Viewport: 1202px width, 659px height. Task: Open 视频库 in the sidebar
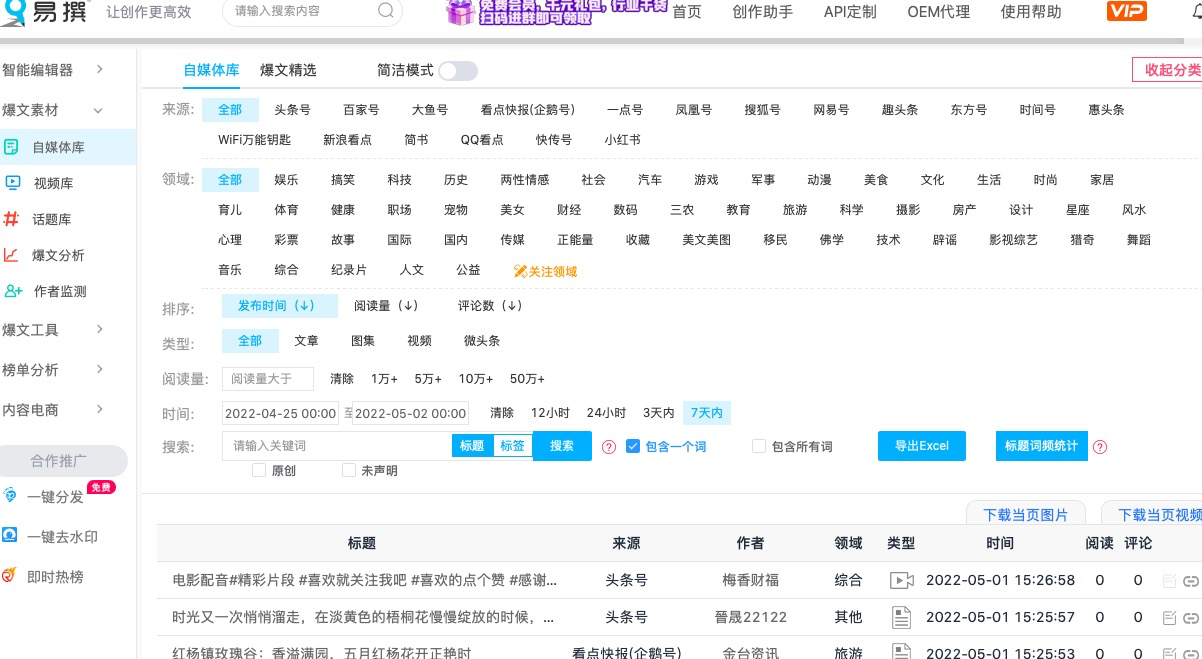point(53,183)
